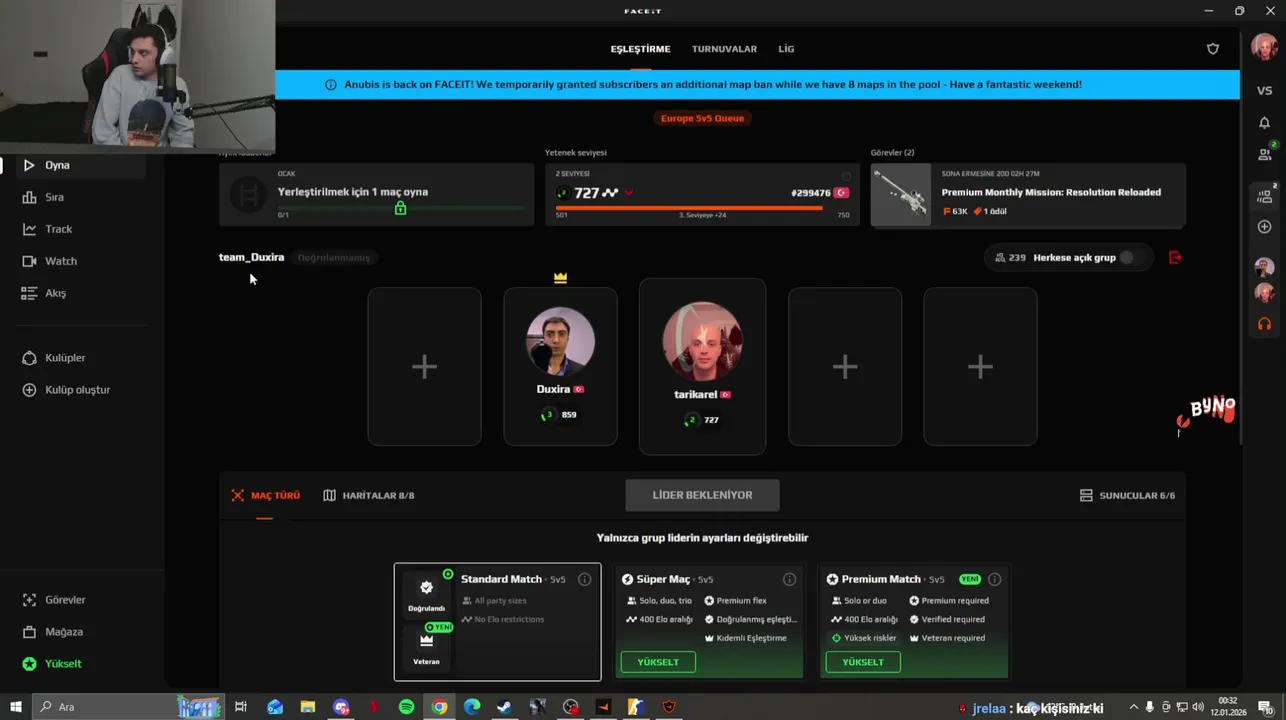Open Google Chrome from the taskbar
This screenshot has height=720, width=1286.
click(439, 707)
